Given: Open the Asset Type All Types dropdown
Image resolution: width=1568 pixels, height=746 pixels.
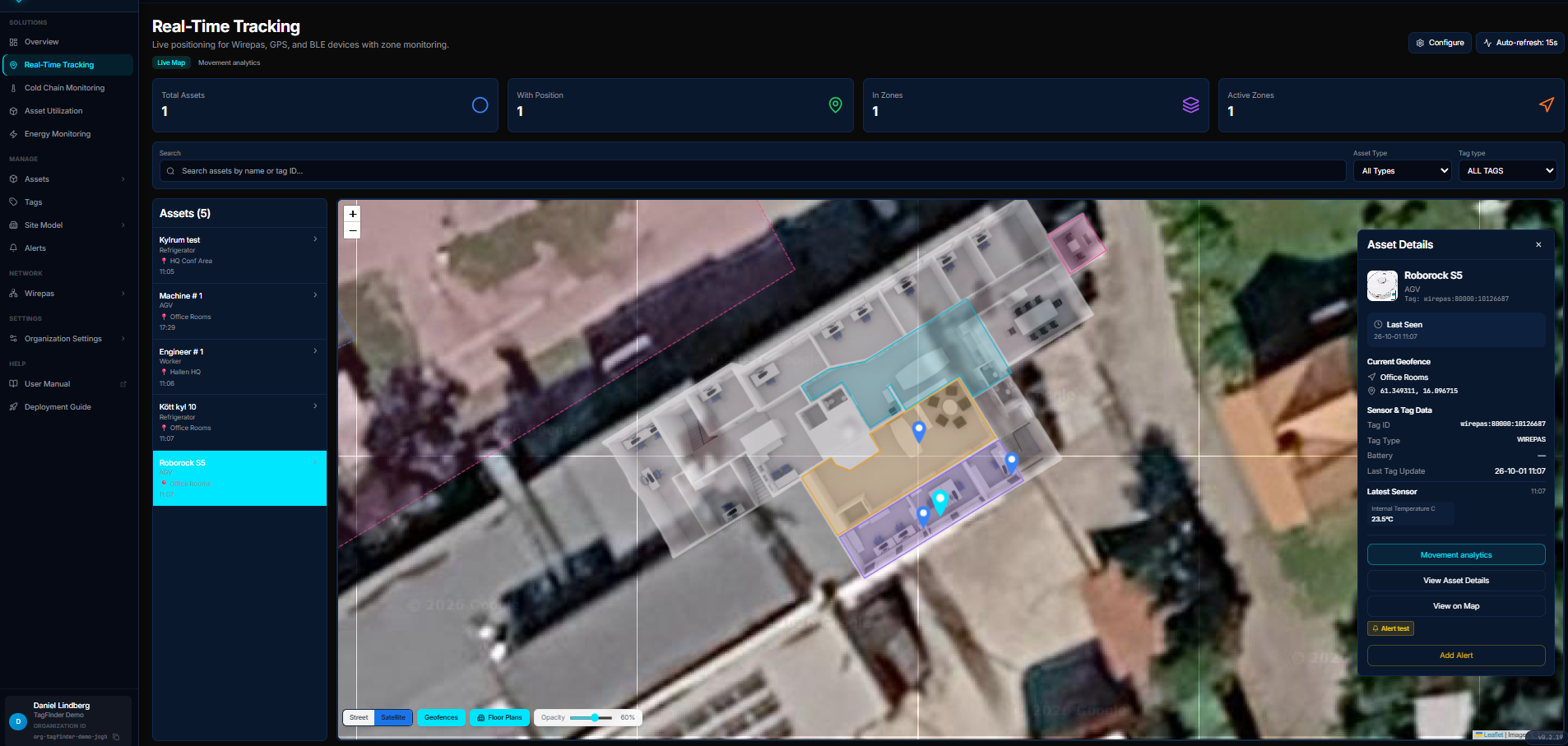Looking at the screenshot, I should tap(1404, 171).
